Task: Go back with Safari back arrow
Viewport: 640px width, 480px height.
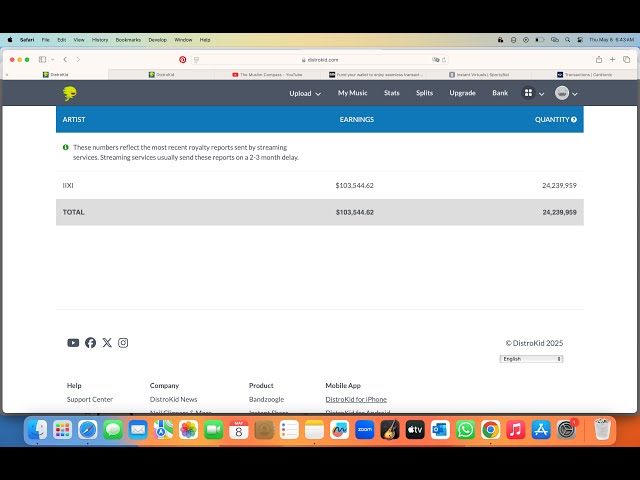Action: pos(65,60)
